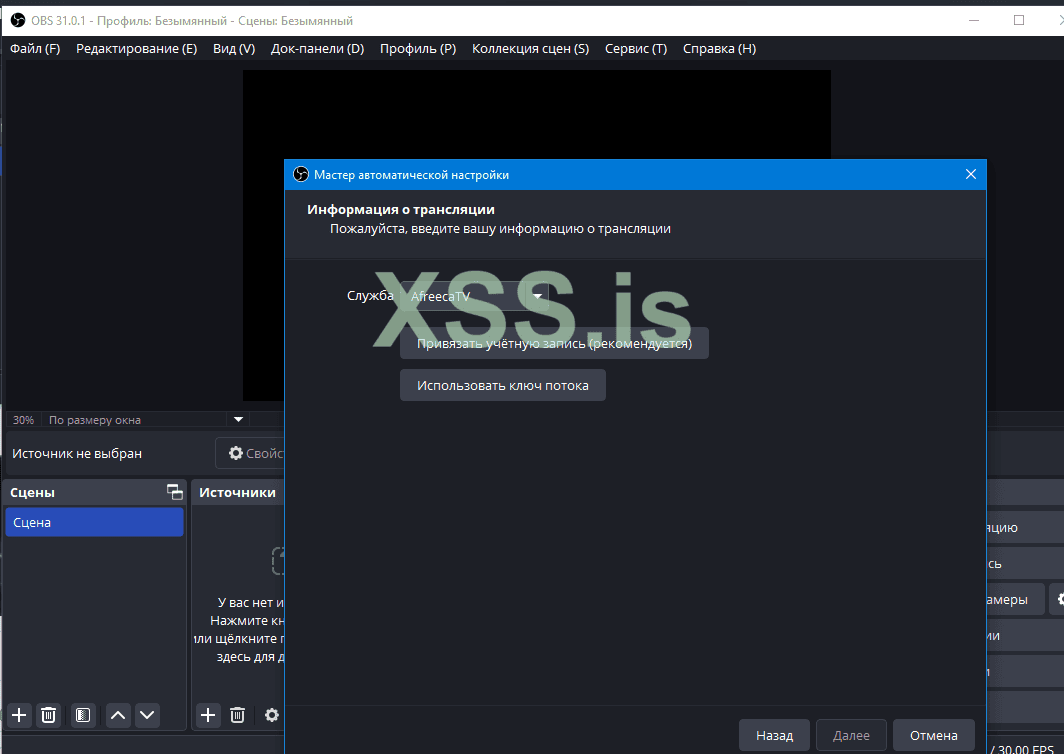Open the Профиль (P) menu
Viewport: 1064px width, 754px height.
click(418, 48)
